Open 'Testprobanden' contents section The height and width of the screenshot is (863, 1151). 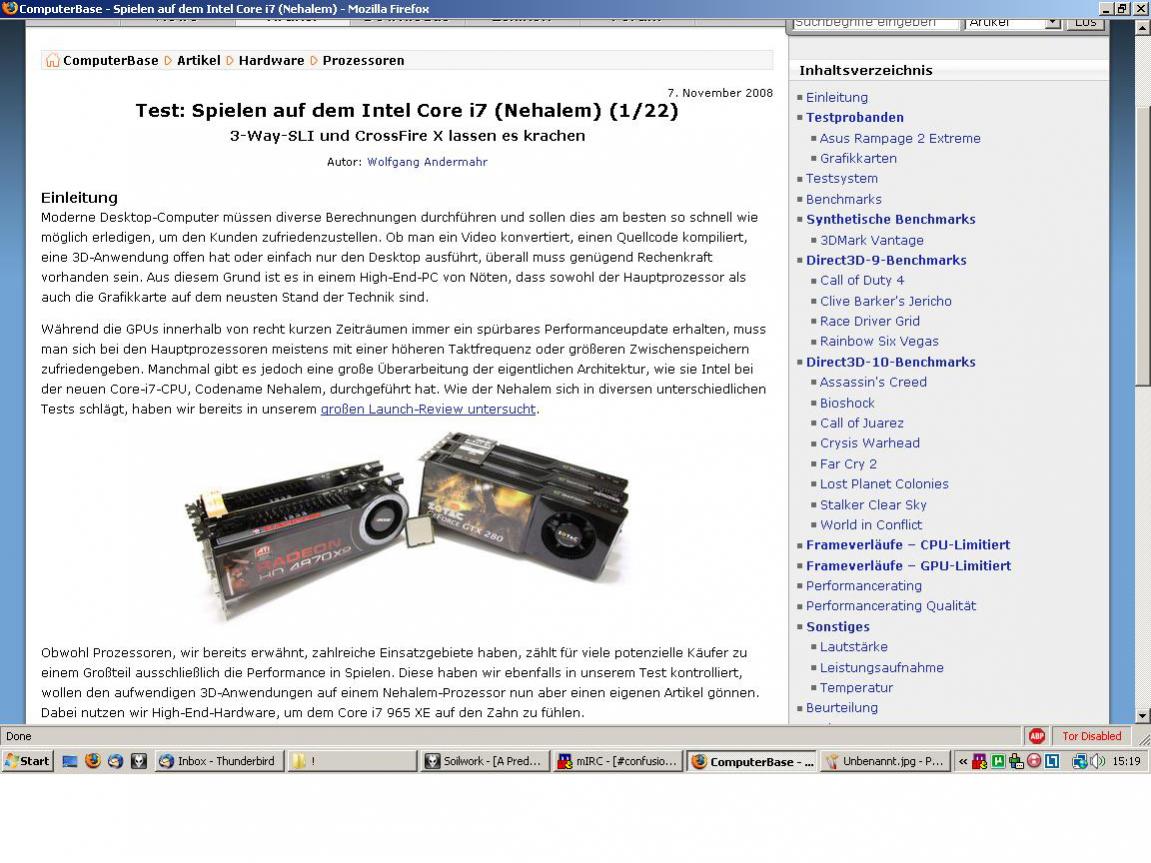tap(854, 117)
